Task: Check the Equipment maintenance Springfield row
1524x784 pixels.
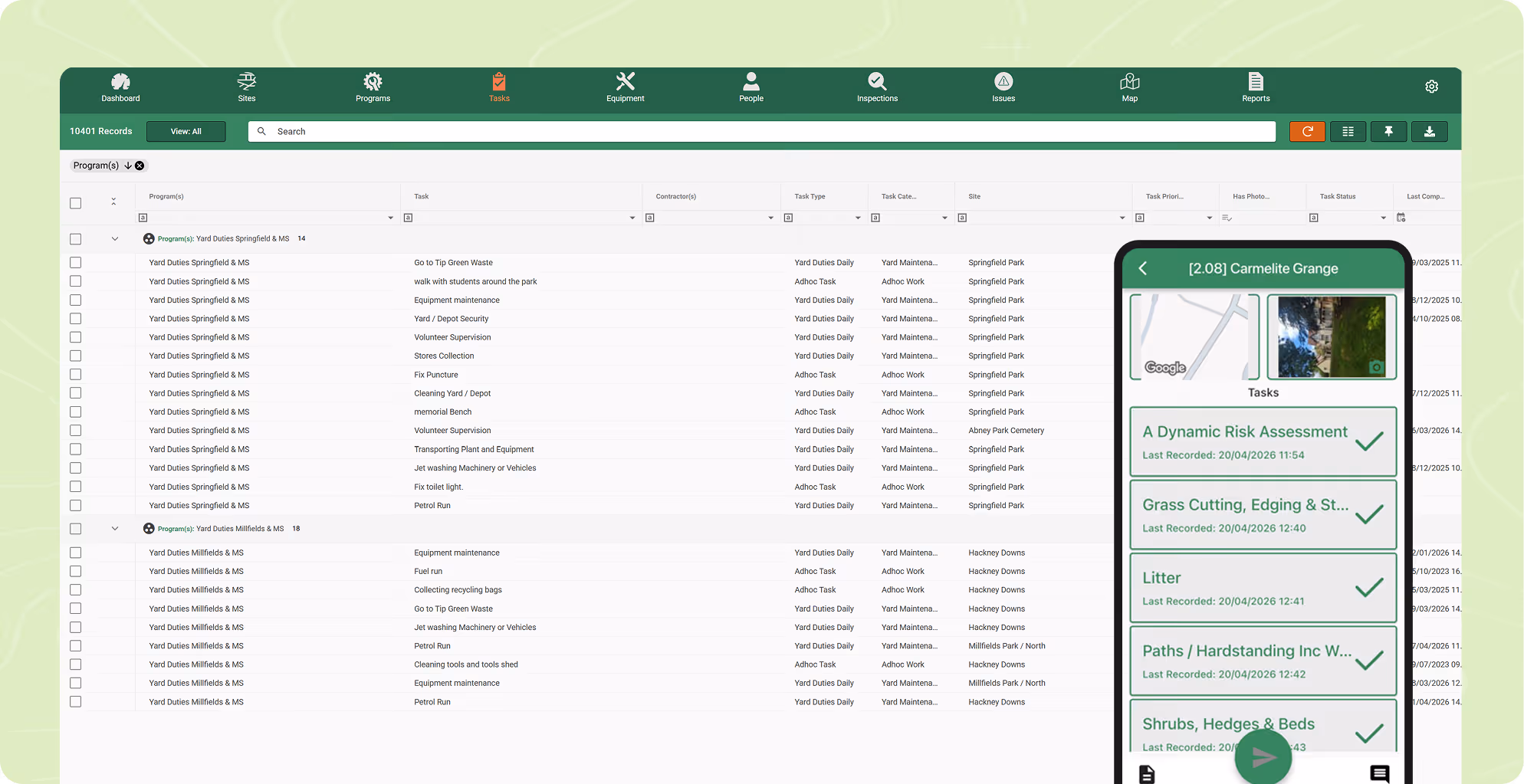Action: [x=75, y=300]
